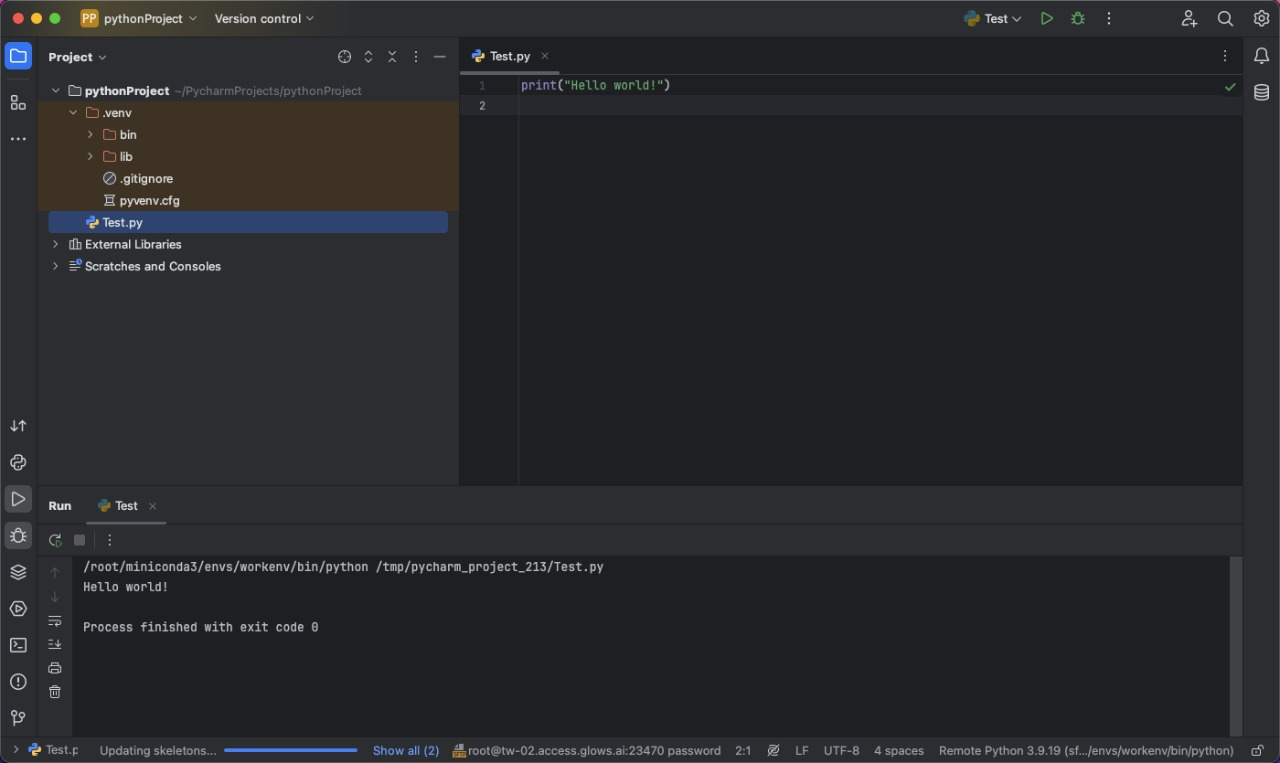
Task: Open Project panel options menu
Action: [x=416, y=57]
